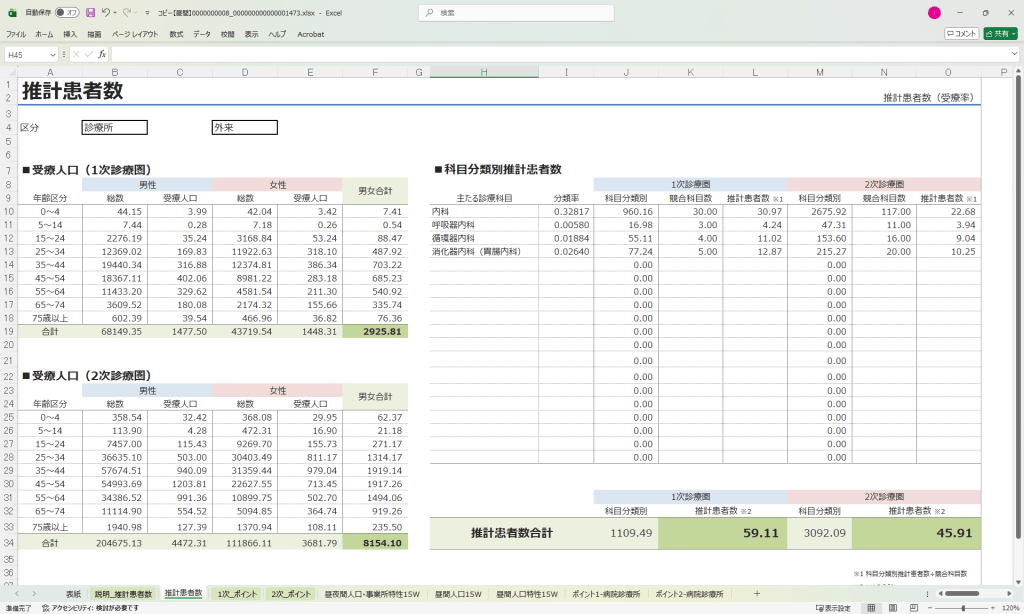Image resolution: width=1024 pixels, height=614 pixels.
Task: Open the Name Box dropdown
Action: (x=54, y=54)
